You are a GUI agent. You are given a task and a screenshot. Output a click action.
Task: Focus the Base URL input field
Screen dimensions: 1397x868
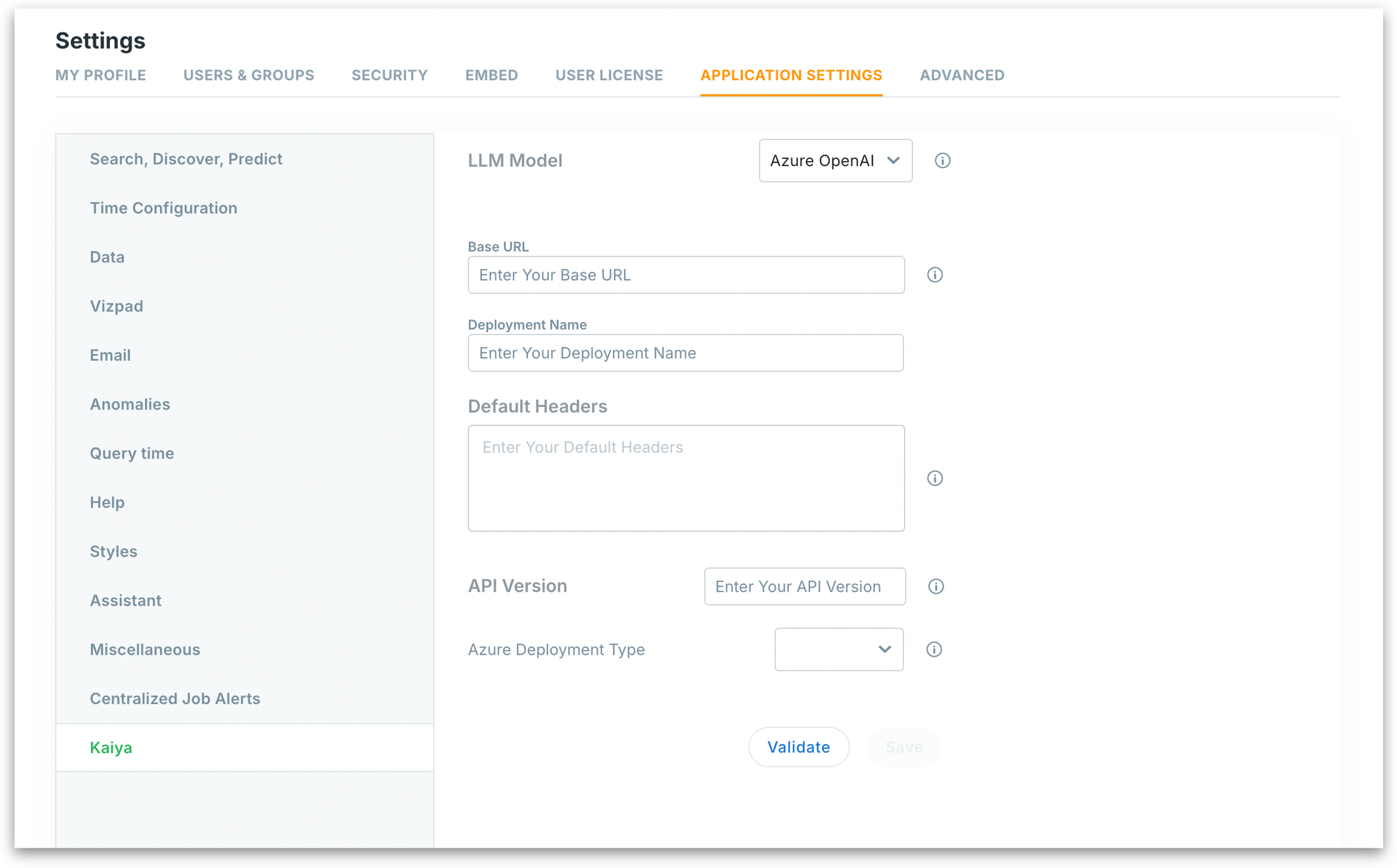(x=686, y=275)
